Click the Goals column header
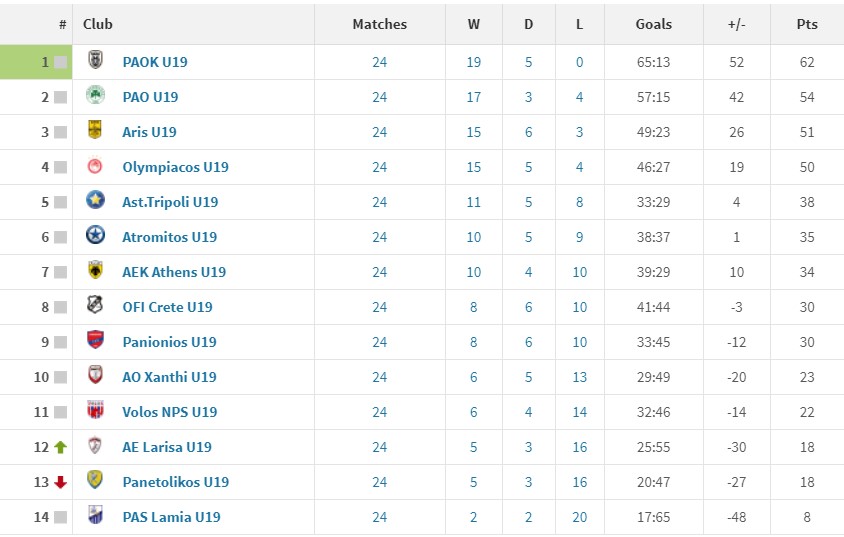 (653, 24)
